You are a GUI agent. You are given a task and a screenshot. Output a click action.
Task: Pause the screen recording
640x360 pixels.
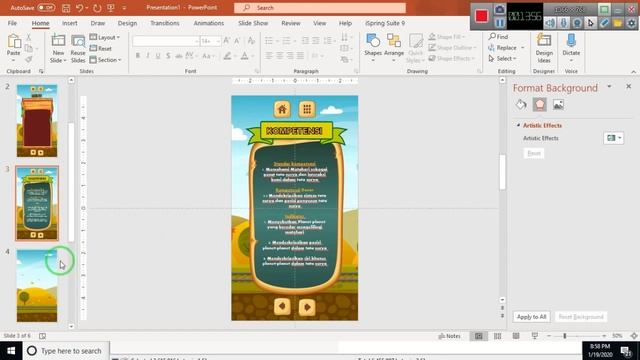click(x=500, y=23)
